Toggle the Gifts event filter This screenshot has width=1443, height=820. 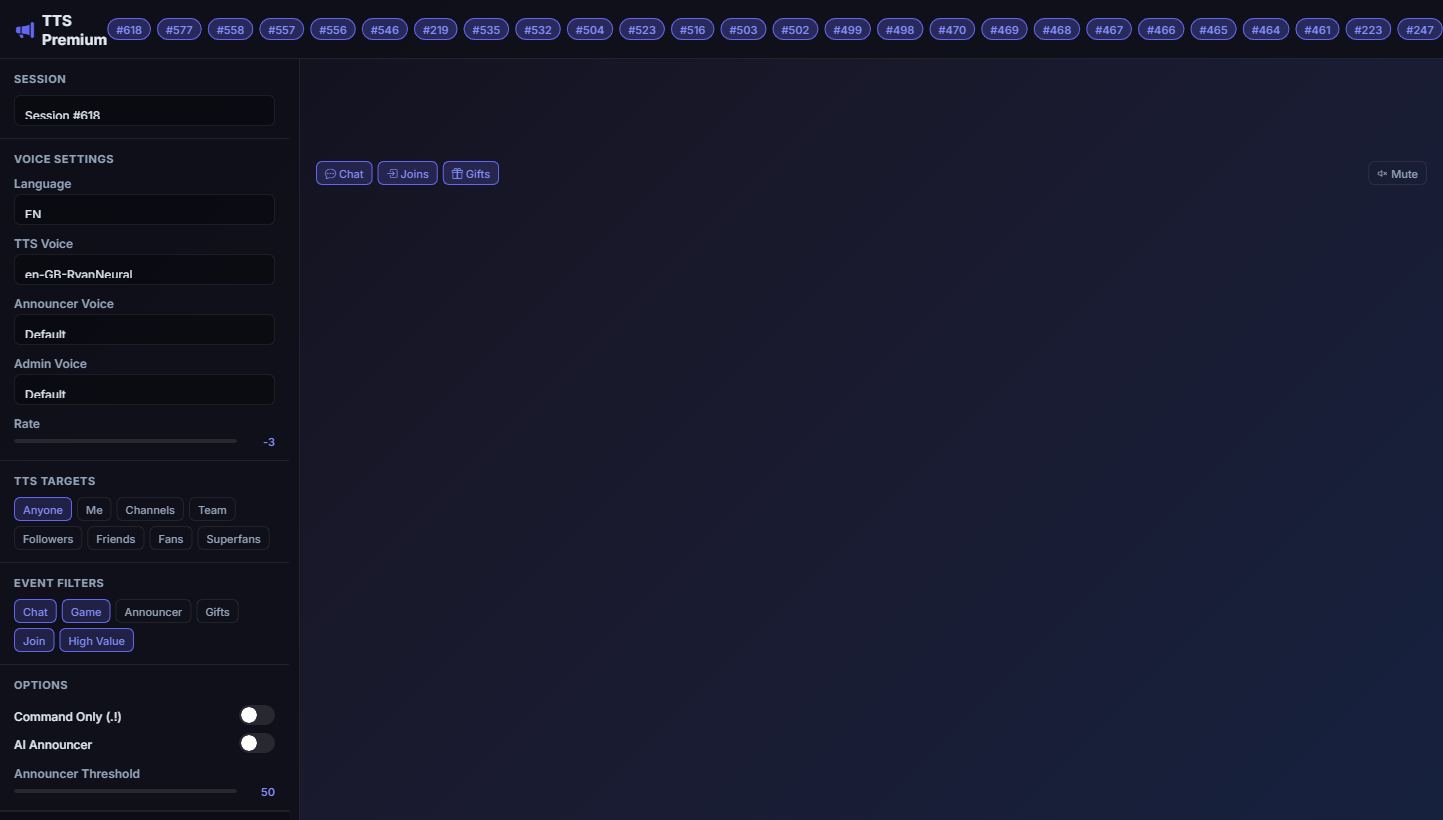[217, 611]
